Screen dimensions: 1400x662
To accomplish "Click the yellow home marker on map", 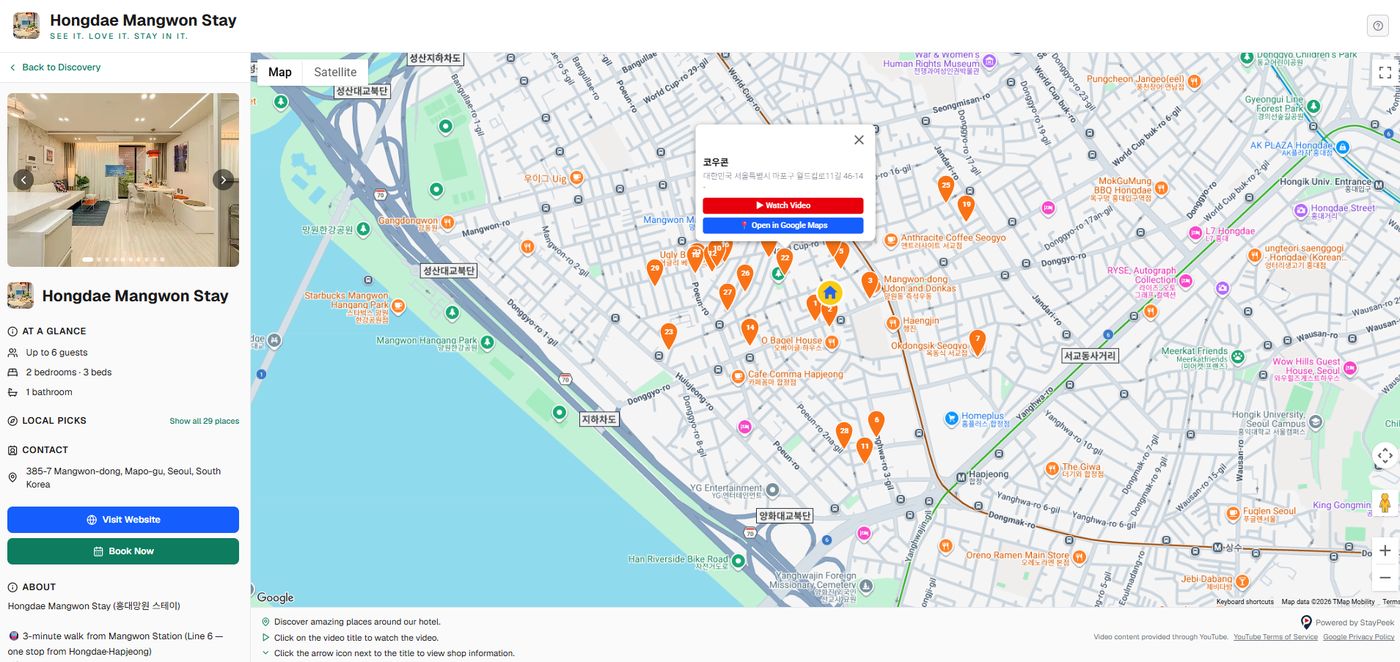I will click(x=830, y=293).
